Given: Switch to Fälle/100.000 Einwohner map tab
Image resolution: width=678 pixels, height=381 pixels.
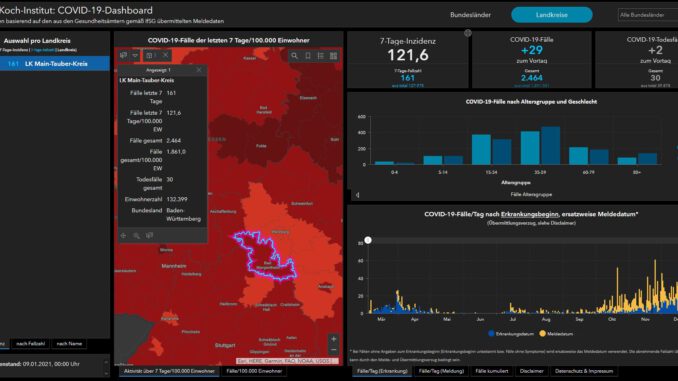Looking at the screenshot, I should pos(254,371).
